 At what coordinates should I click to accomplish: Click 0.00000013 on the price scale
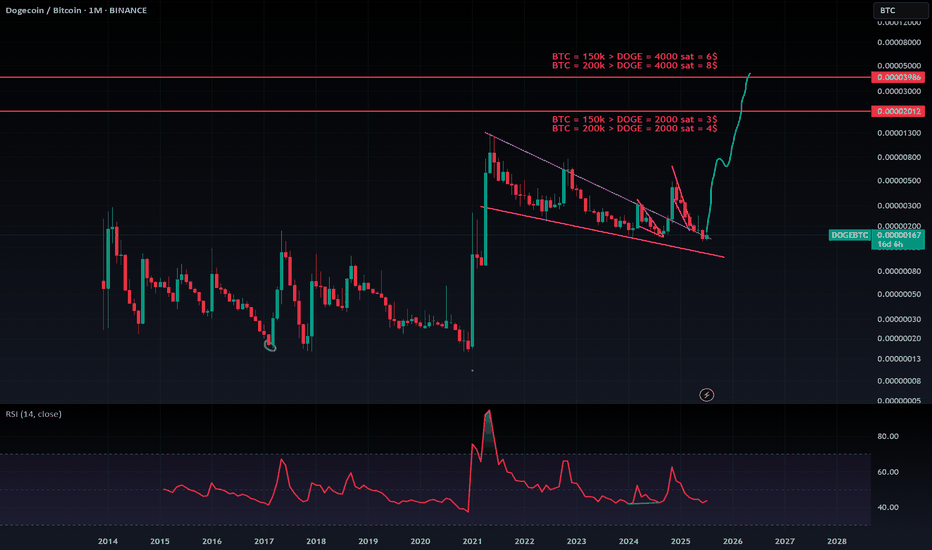pos(899,359)
